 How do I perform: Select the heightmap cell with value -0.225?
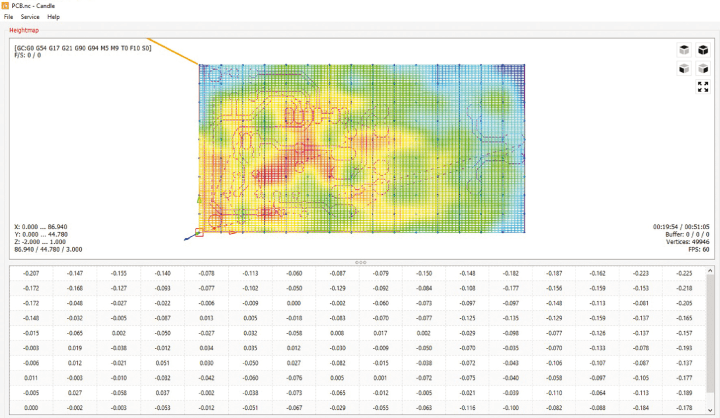coord(684,273)
